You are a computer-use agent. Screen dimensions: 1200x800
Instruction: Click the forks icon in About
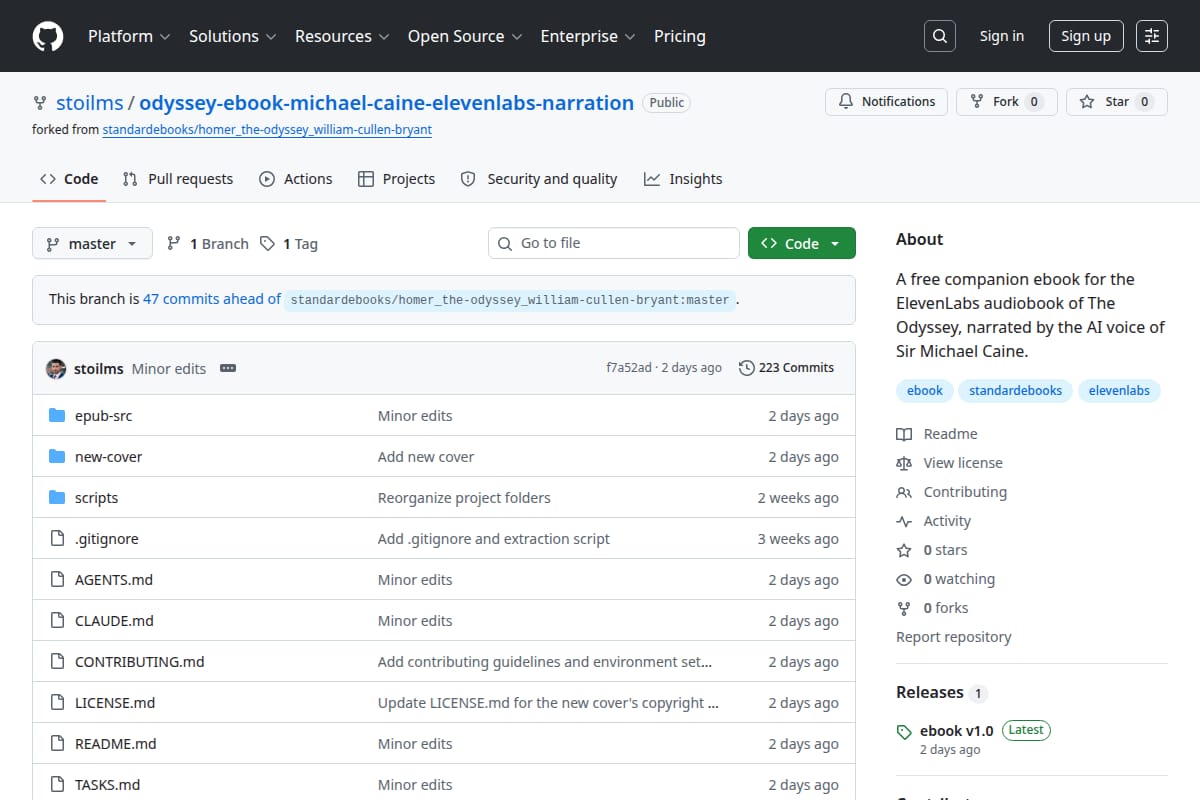(x=904, y=608)
